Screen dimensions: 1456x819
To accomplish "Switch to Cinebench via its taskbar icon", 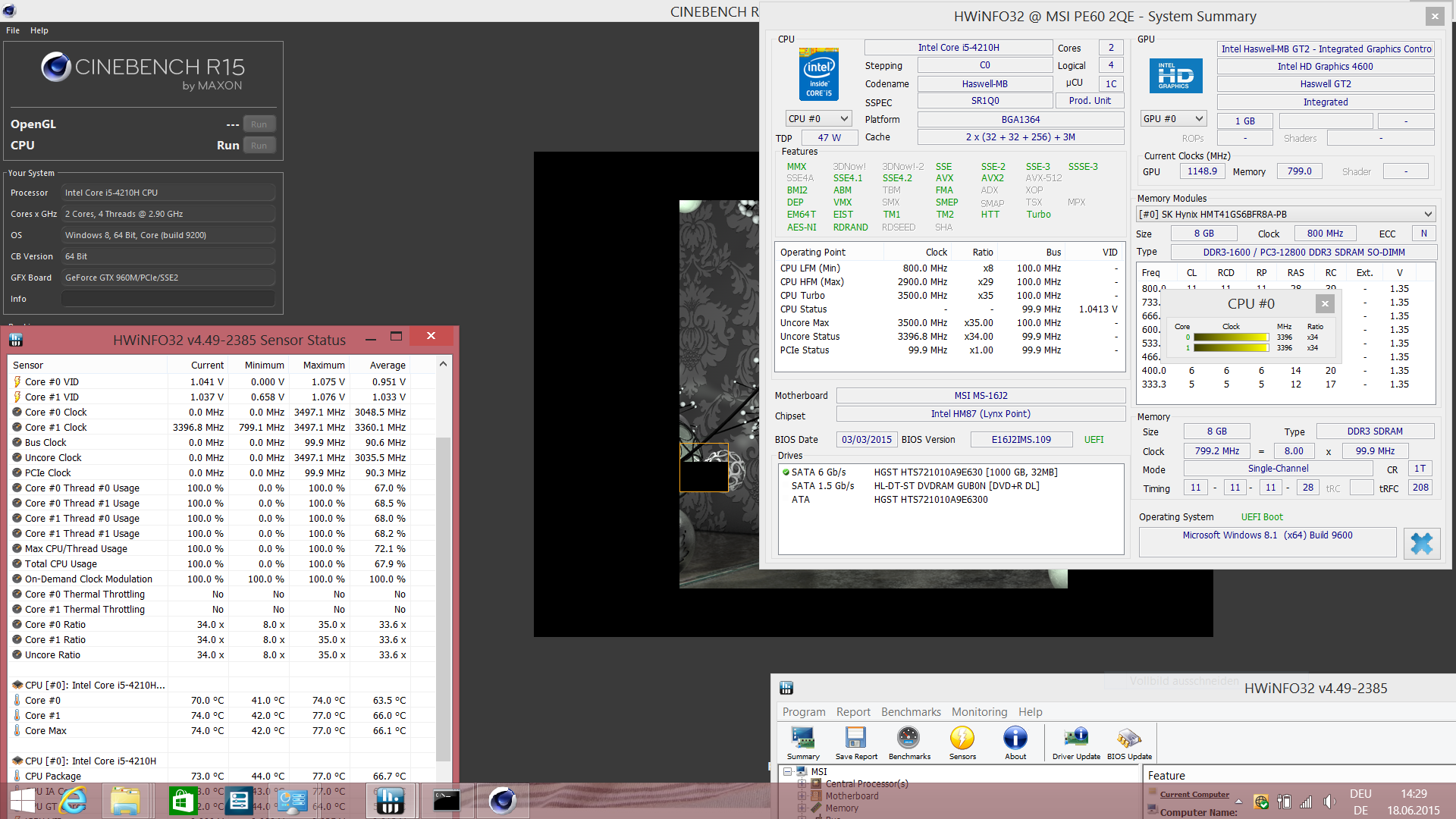I will [x=502, y=801].
